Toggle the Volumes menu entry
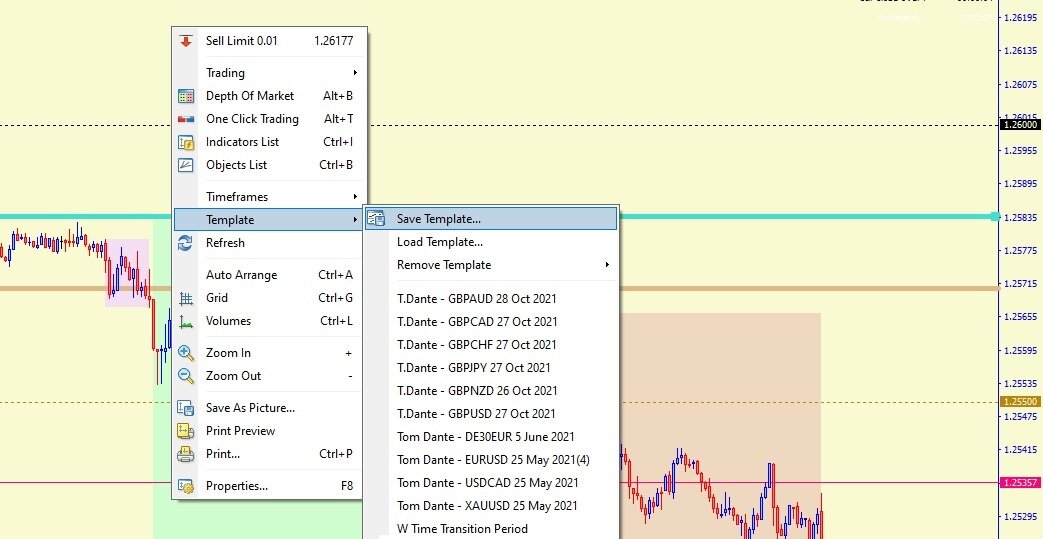Image resolution: width=1043 pixels, height=539 pixels. pos(269,321)
